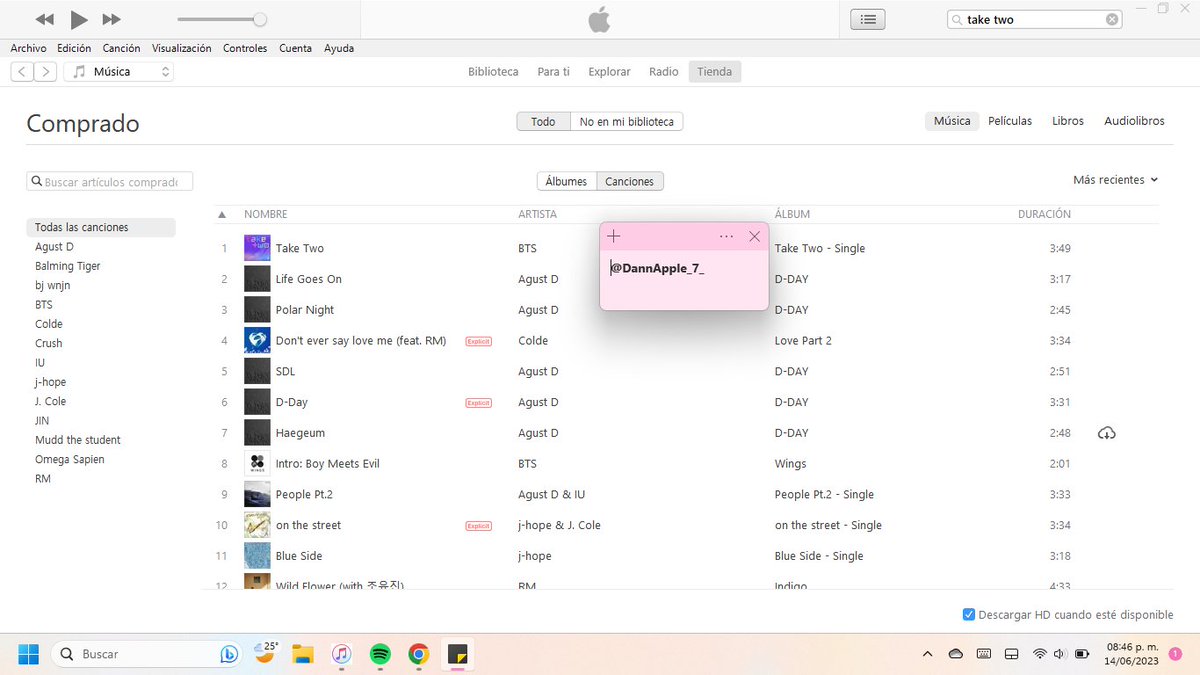Switch to the Explorar tab
Screen dimensions: 1200x675
(x=609, y=72)
